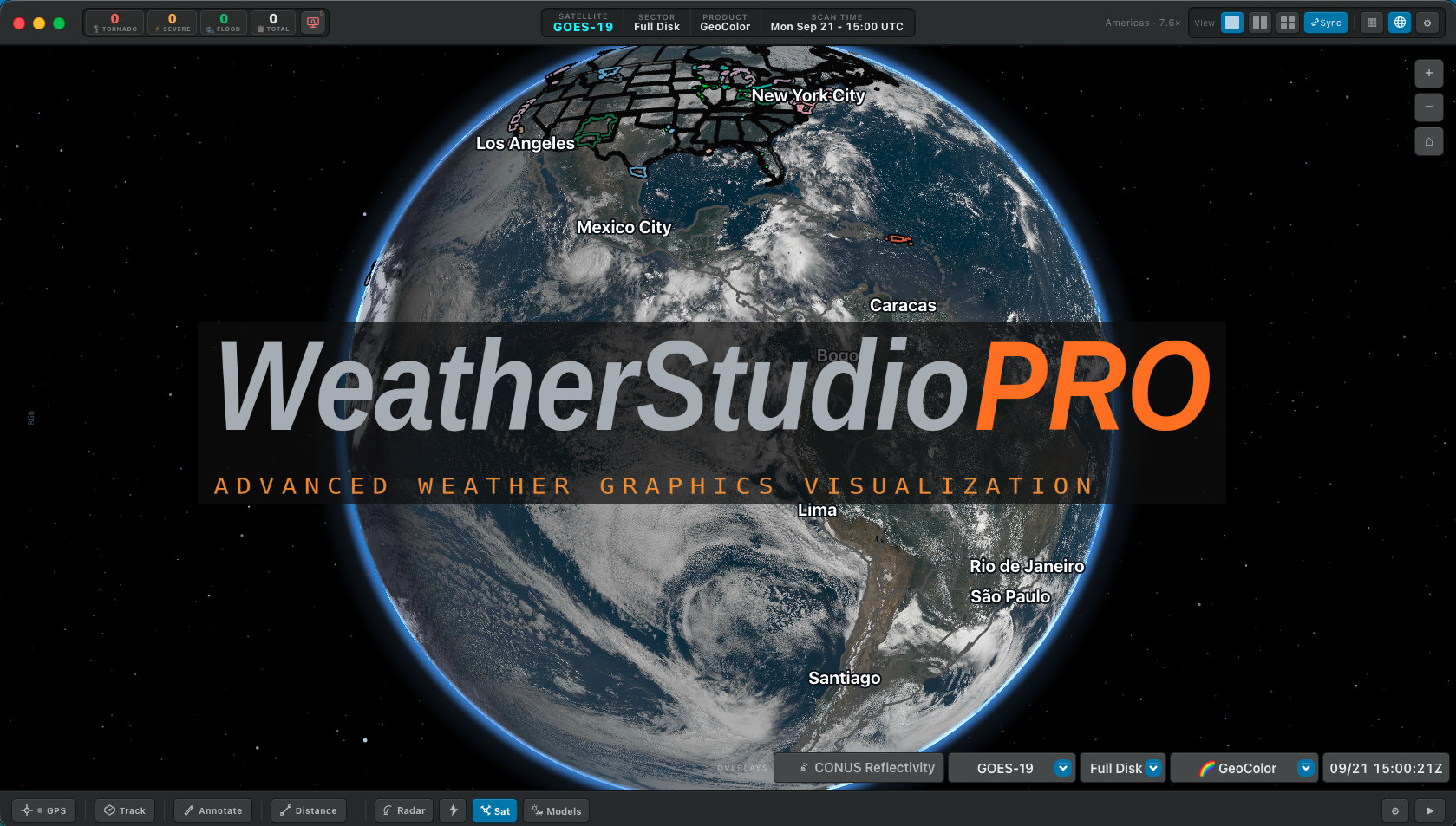Click the Rio de Janeiro map label
This screenshot has width=1456, height=826.
(x=1027, y=566)
